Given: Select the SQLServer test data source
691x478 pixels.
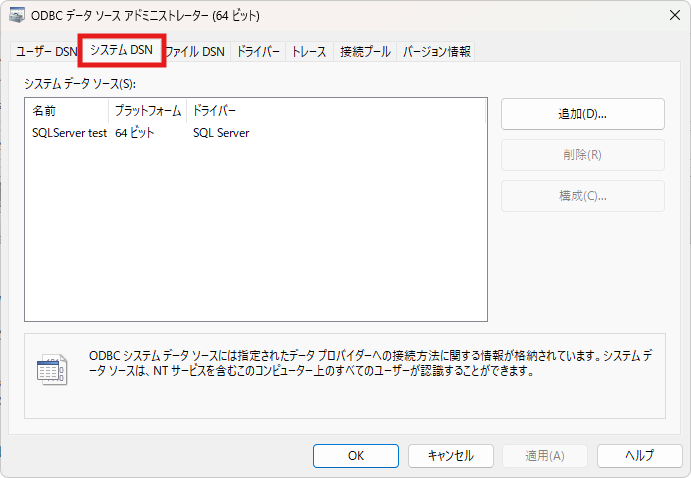Looking at the screenshot, I should click(x=70, y=133).
